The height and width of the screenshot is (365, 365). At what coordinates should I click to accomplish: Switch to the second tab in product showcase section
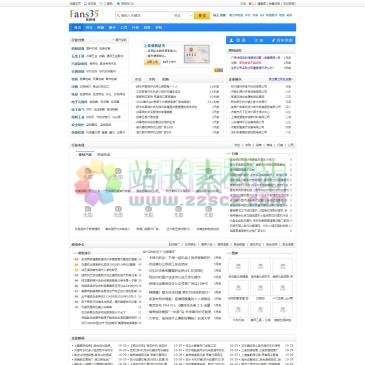104,155
